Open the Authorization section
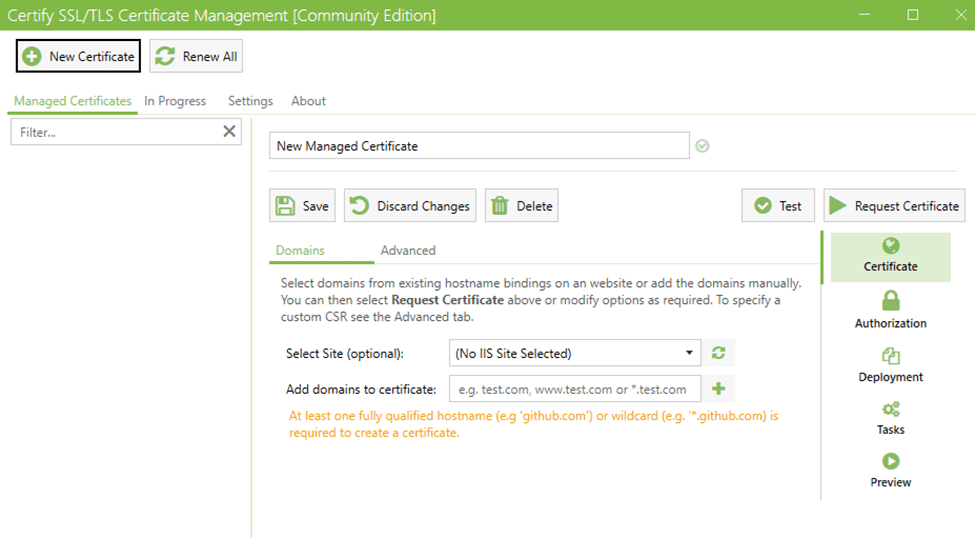Viewport: 975px width, 538px height. [x=890, y=309]
